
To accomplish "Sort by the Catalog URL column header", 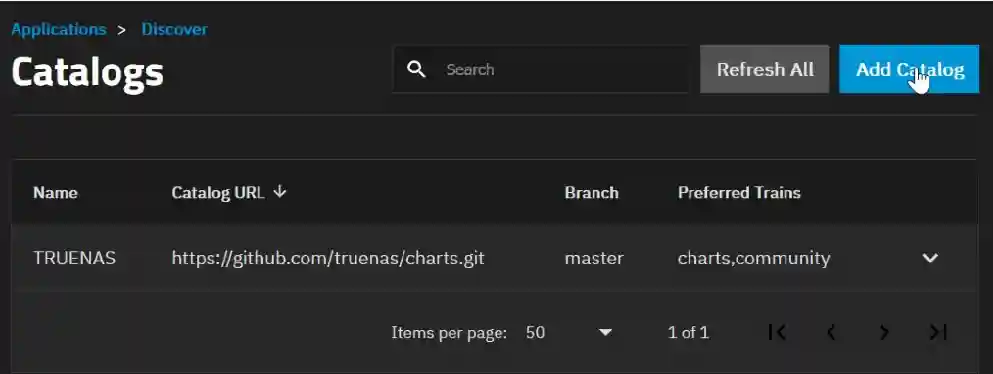I will point(217,192).
